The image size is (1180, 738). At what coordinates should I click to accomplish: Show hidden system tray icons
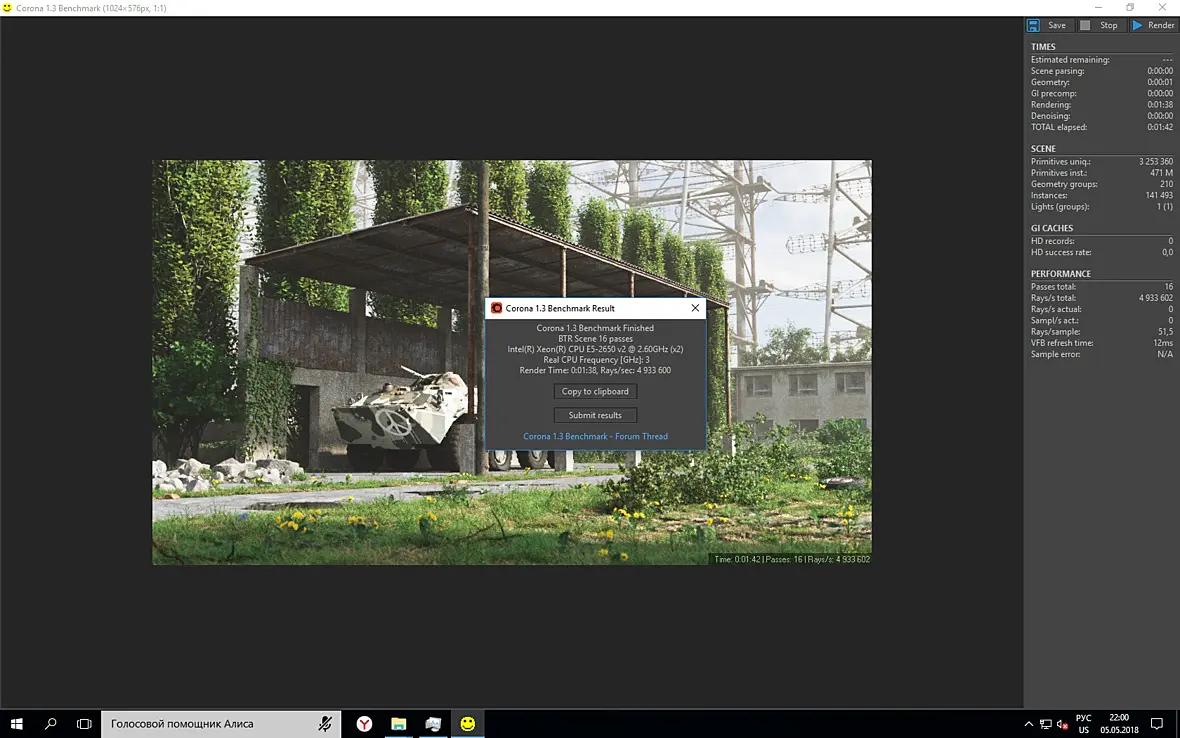tap(1029, 724)
